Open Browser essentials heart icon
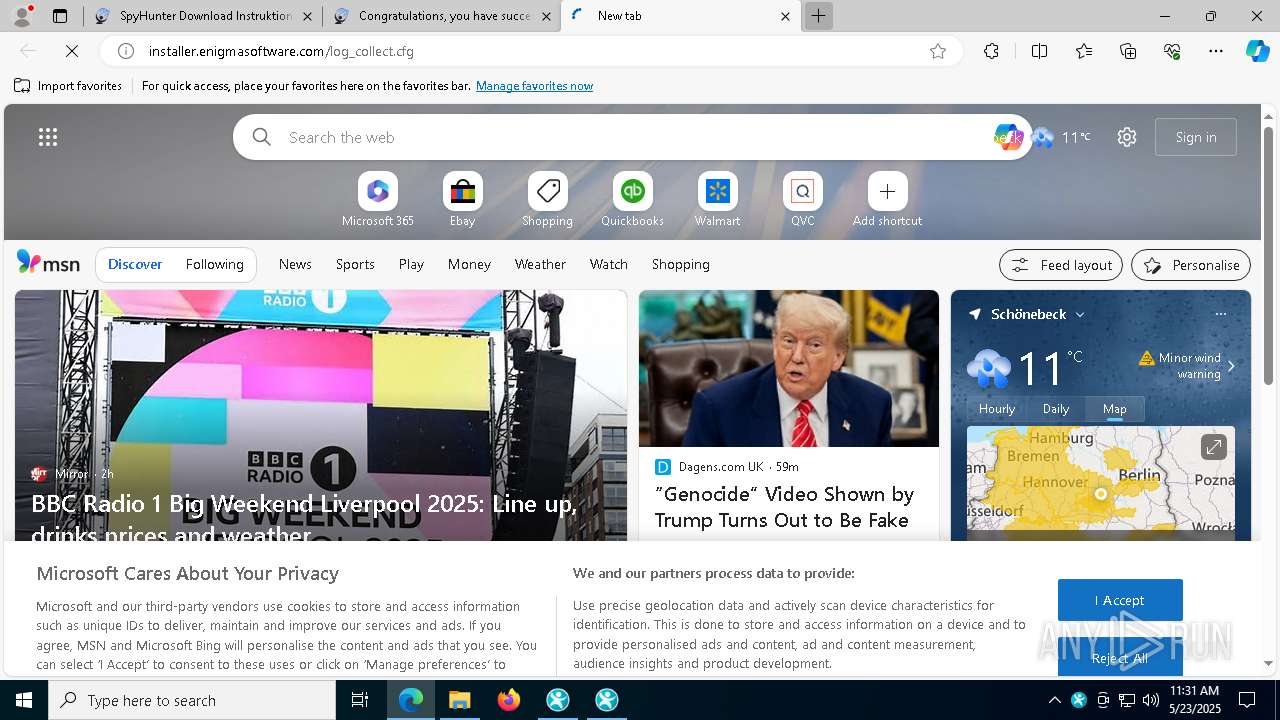The height and width of the screenshot is (720, 1280). point(1172,51)
